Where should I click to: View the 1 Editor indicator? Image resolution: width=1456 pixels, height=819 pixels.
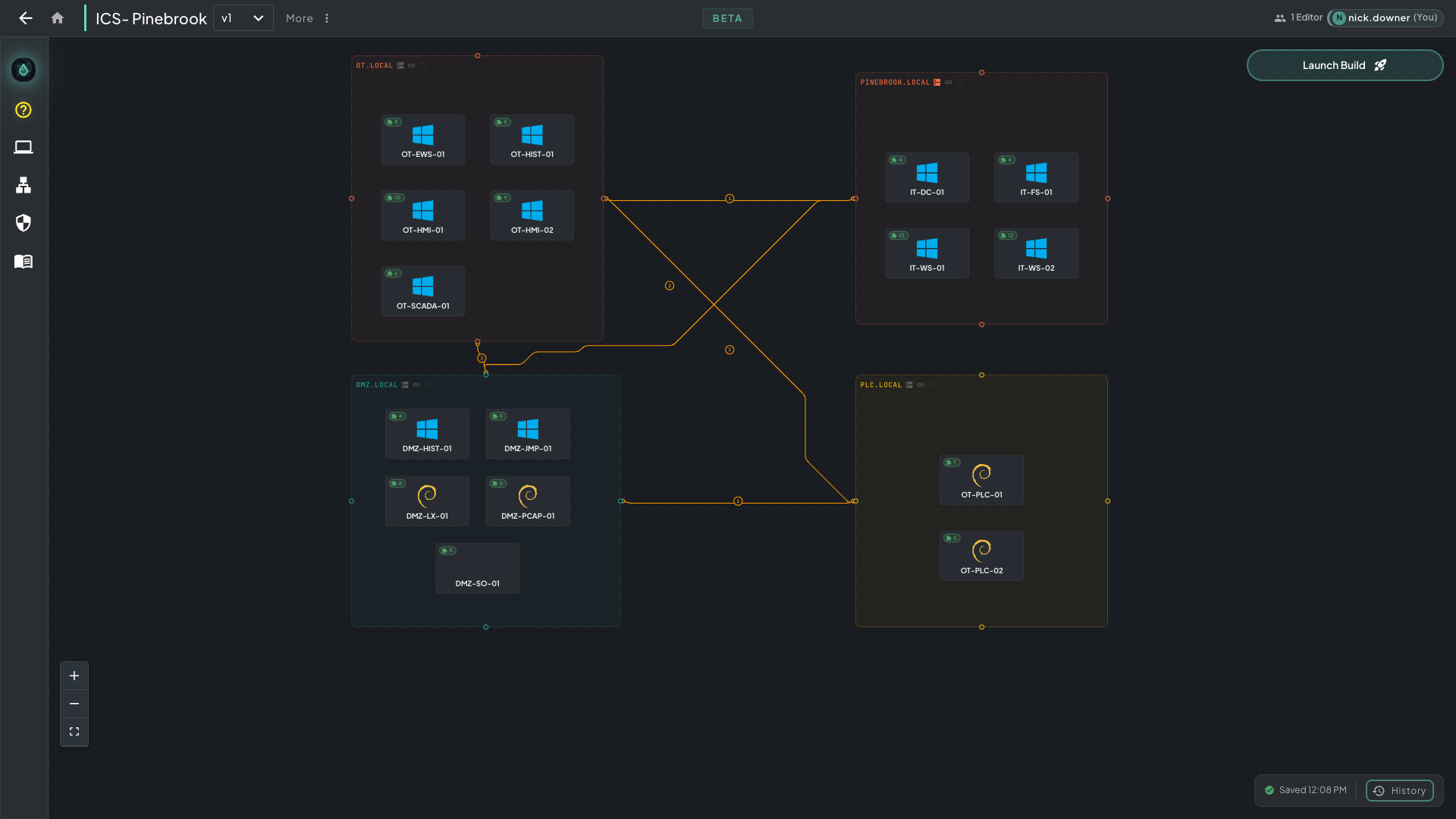pos(1298,17)
